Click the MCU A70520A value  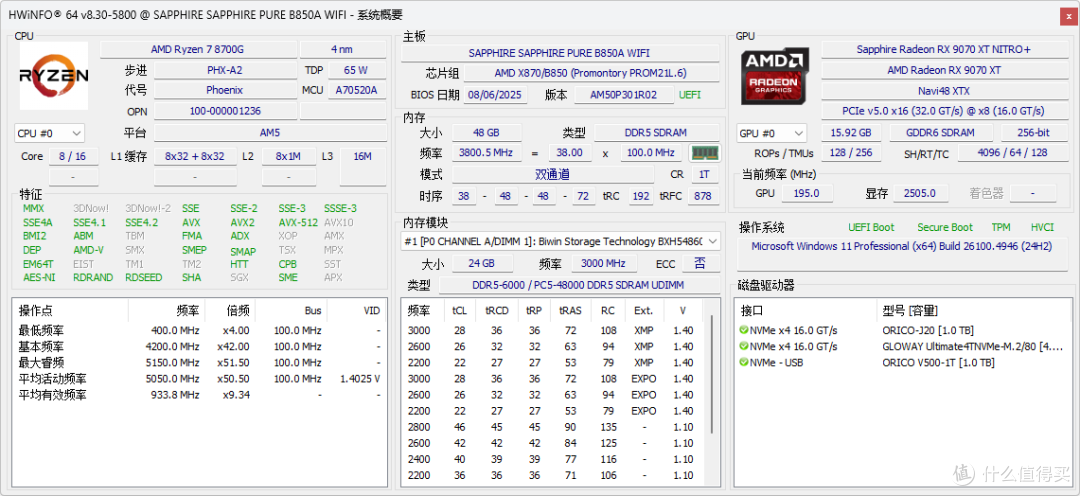(x=356, y=90)
